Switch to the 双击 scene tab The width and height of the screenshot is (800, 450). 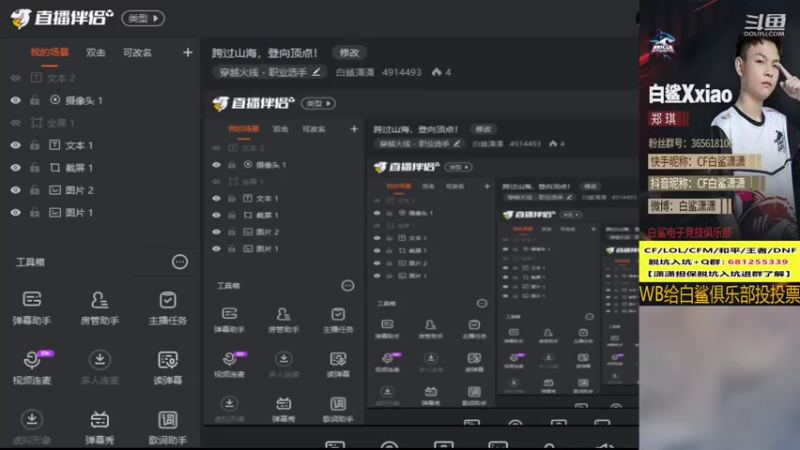coord(95,53)
